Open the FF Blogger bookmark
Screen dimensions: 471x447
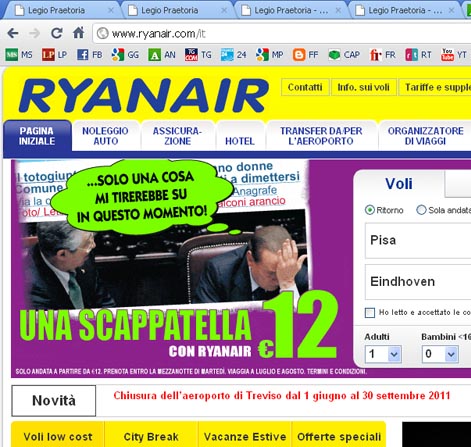(305, 55)
